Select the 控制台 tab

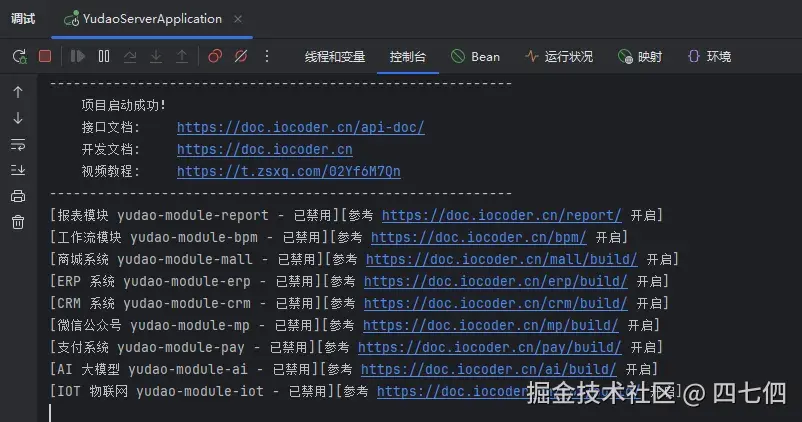click(408, 57)
